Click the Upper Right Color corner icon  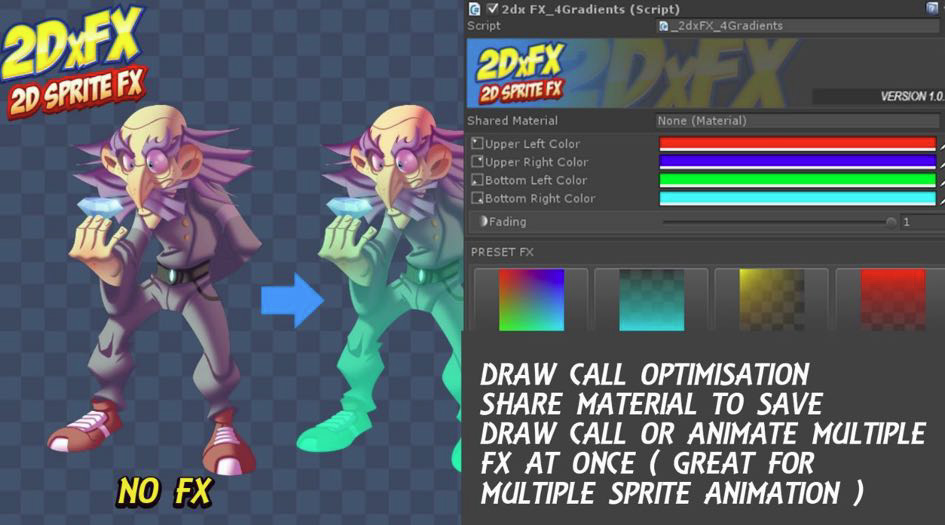pyautogui.click(x=477, y=162)
